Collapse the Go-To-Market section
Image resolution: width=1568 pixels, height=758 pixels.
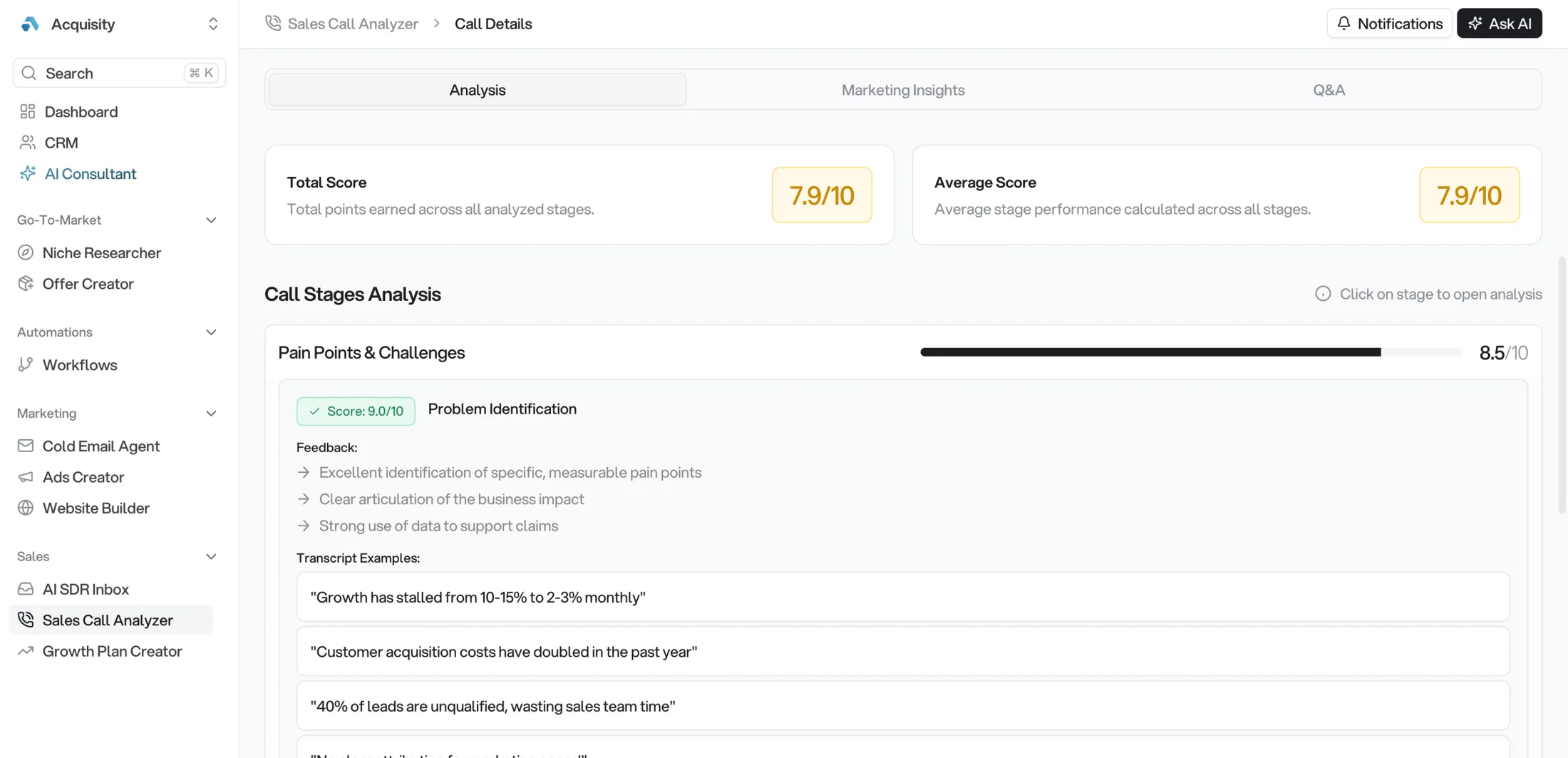pyautogui.click(x=211, y=220)
